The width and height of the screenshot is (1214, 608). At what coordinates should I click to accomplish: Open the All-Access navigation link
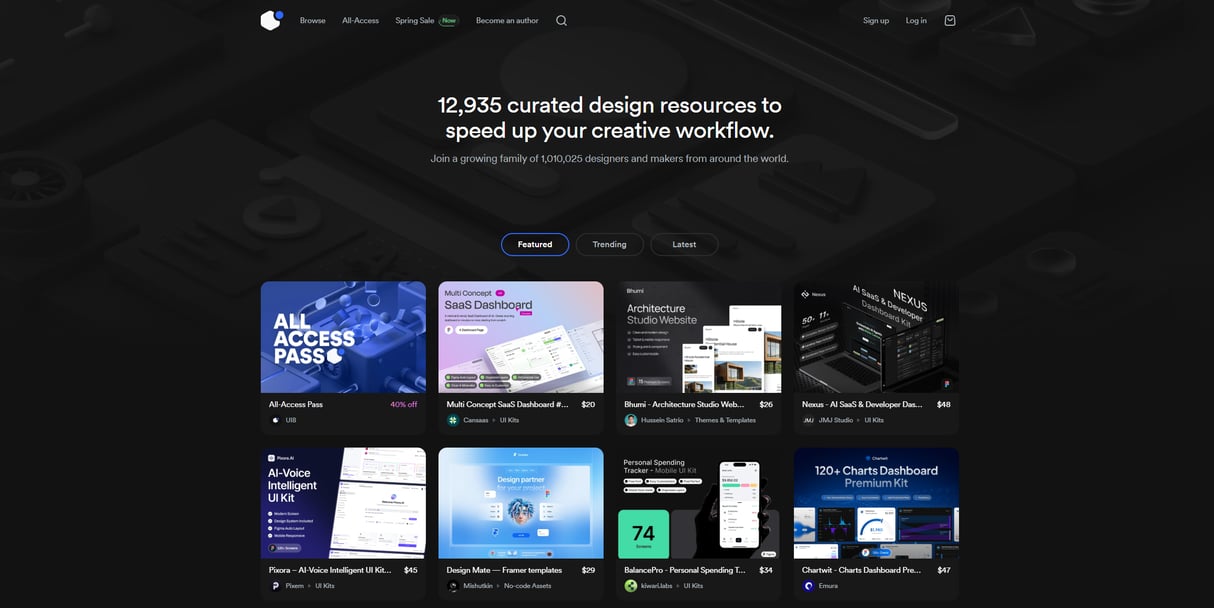tap(360, 20)
